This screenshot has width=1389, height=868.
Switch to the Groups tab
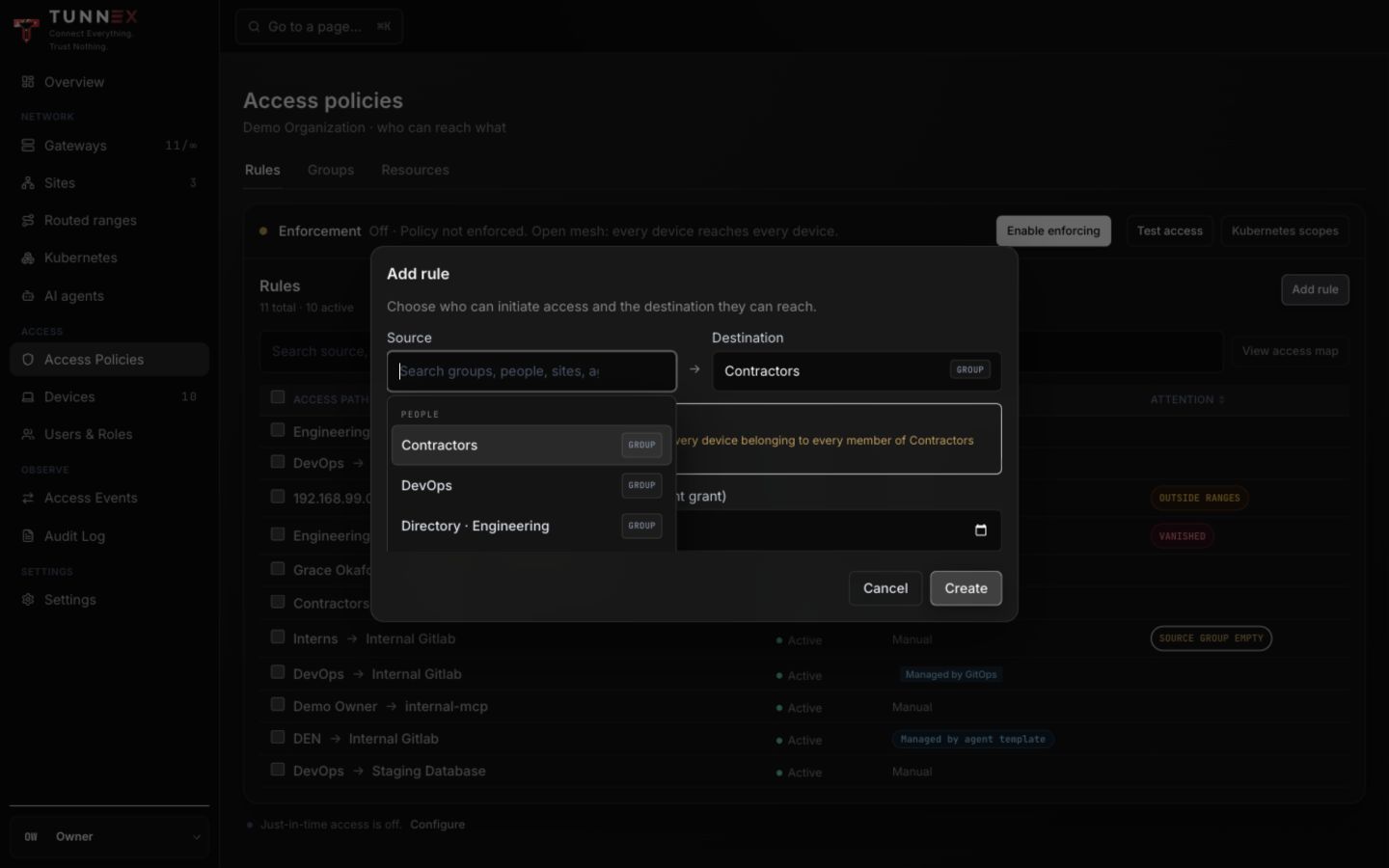331,170
